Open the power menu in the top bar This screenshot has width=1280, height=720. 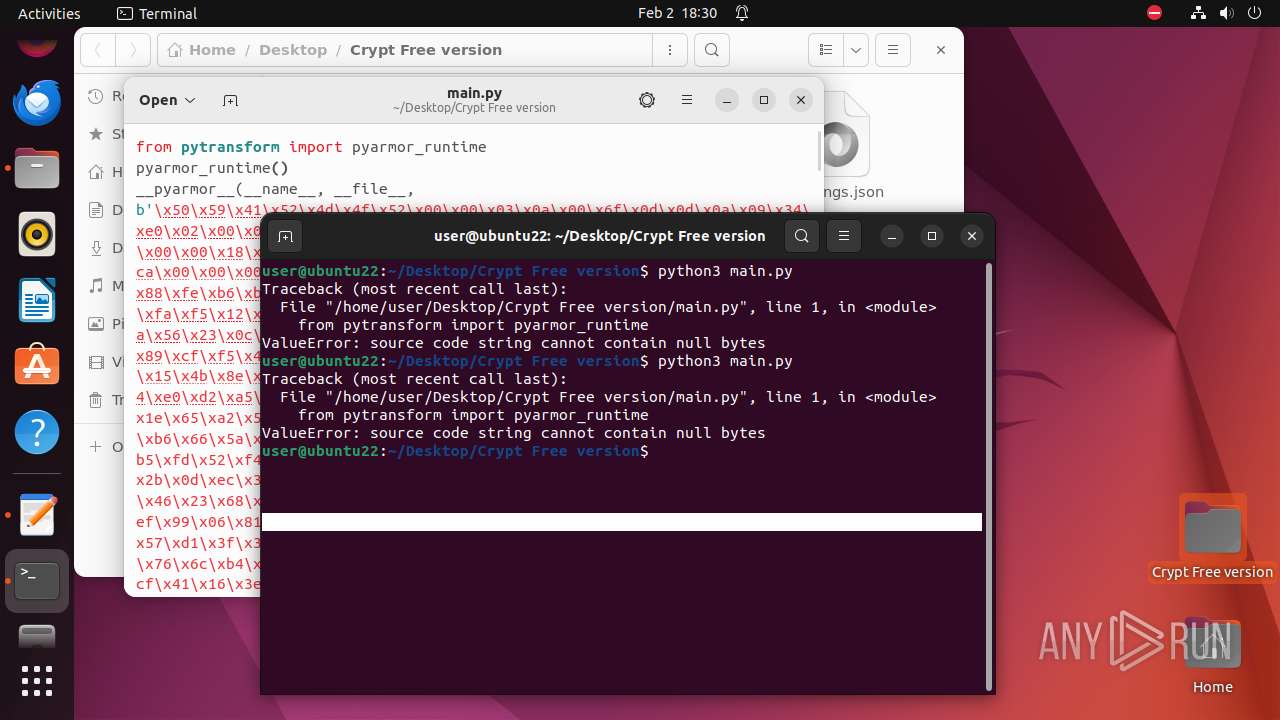1254,13
